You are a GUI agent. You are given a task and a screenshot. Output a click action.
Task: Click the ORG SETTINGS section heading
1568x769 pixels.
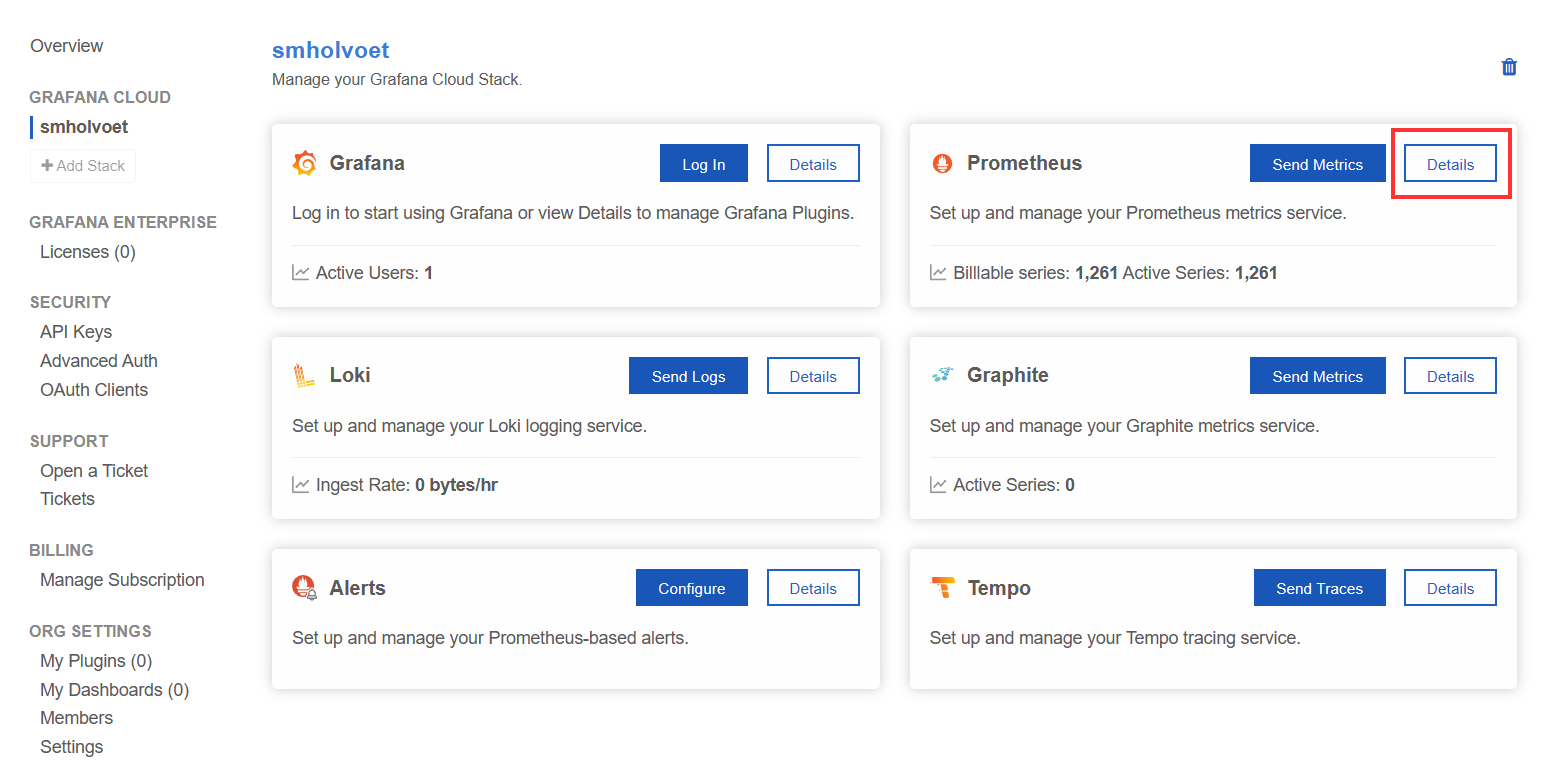tap(91, 631)
